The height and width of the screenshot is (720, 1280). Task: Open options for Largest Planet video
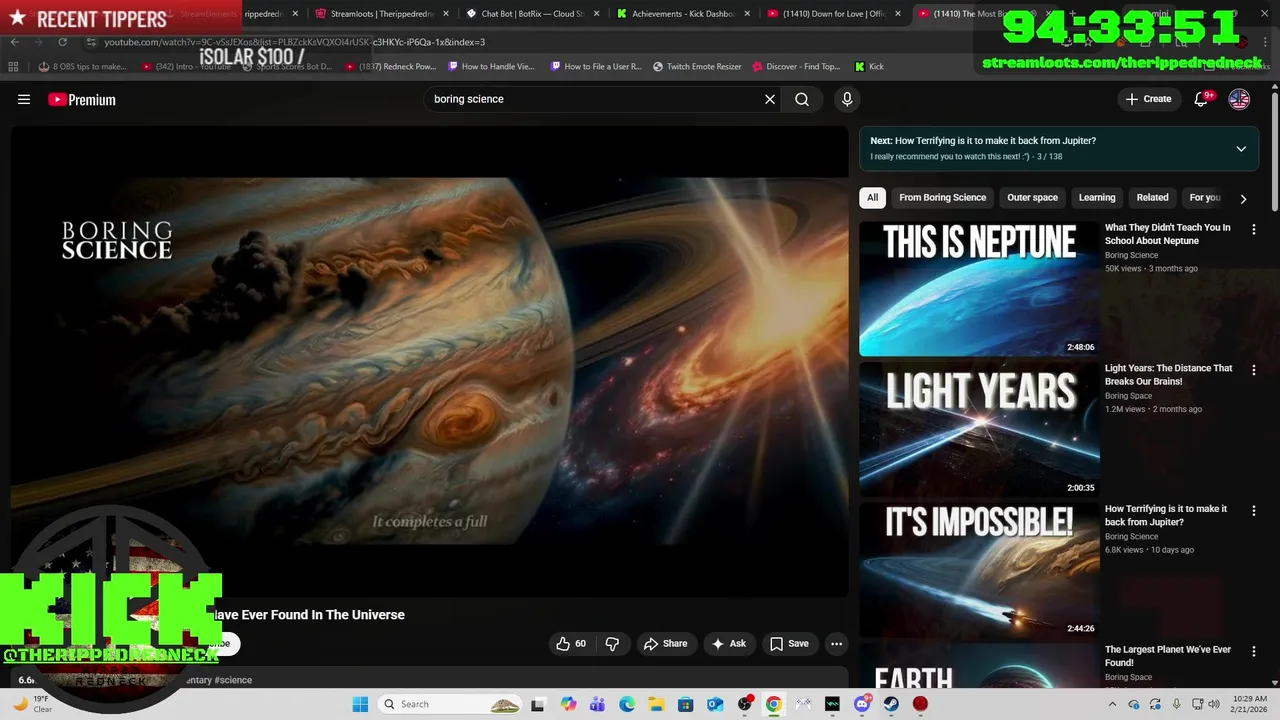pyautogui.click(x=1253, y=652)
